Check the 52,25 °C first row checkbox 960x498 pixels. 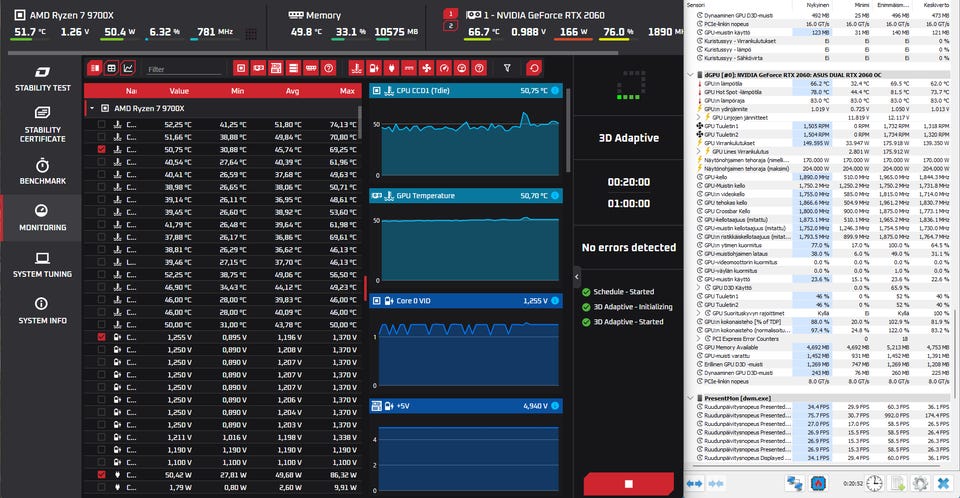click(102, 124)
